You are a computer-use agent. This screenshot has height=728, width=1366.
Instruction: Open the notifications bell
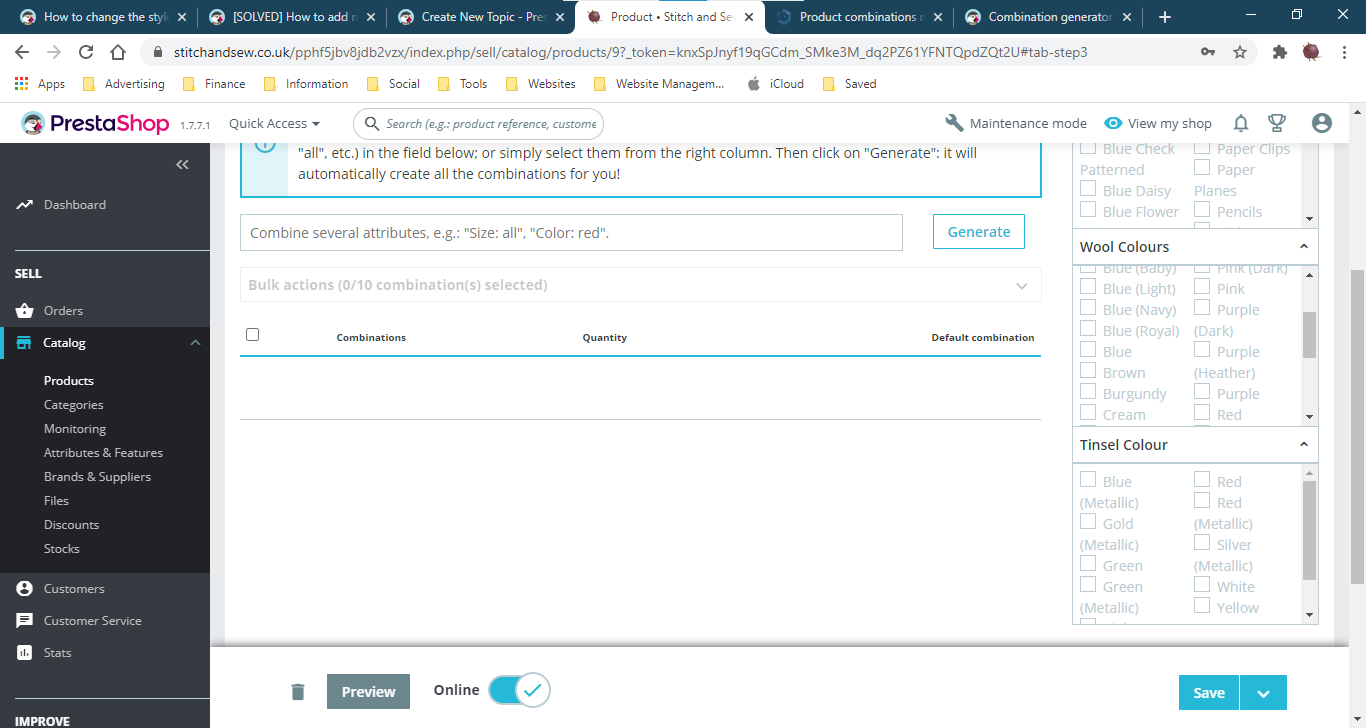(x=1241, y=123)
